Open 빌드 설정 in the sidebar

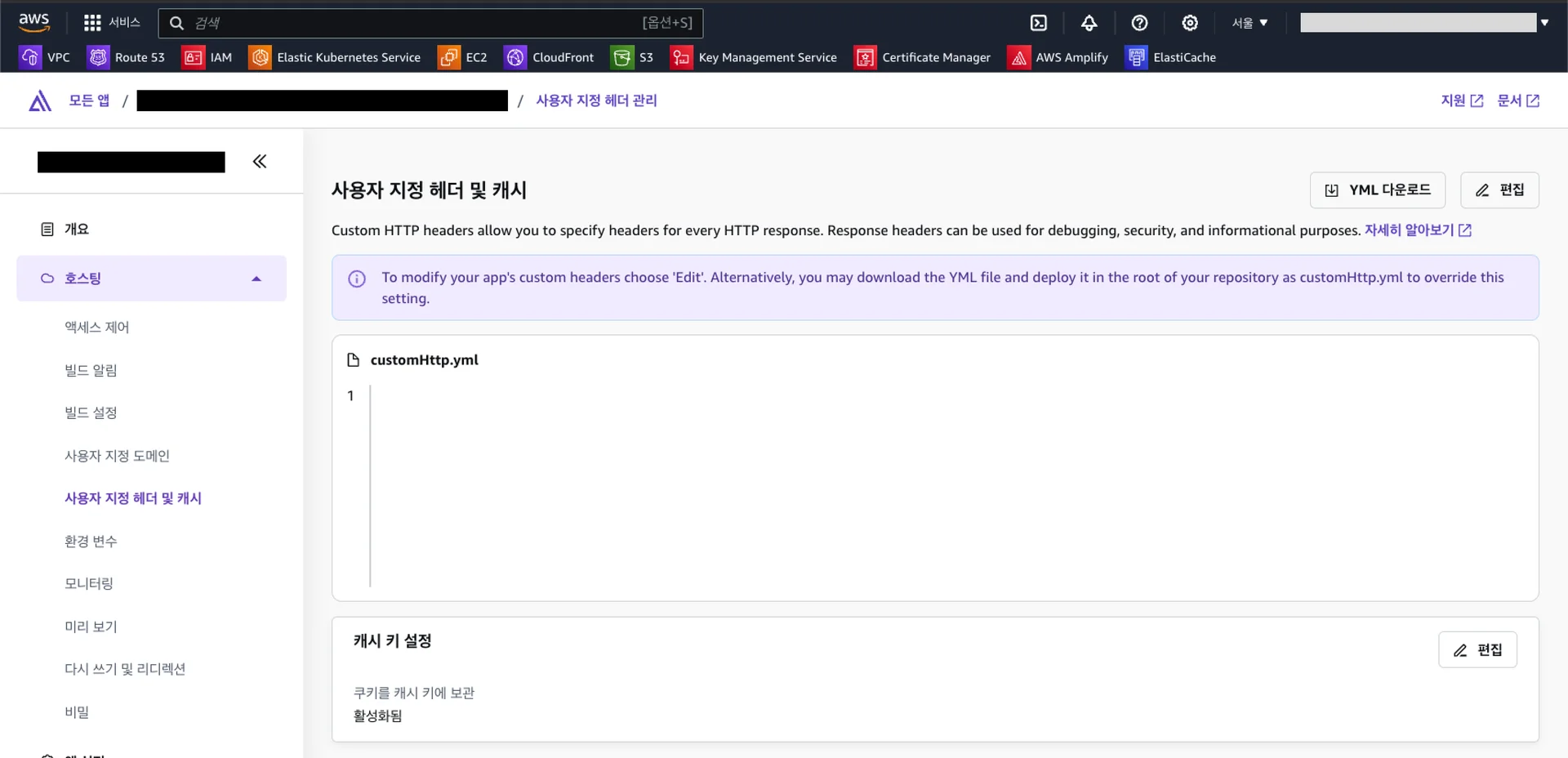point(91,413)
